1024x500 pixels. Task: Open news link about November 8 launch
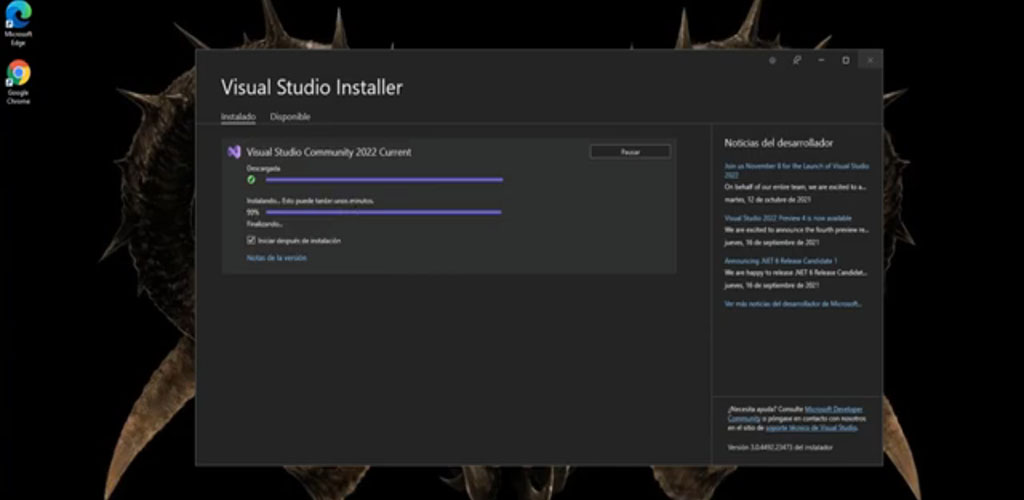pos(796,170)
